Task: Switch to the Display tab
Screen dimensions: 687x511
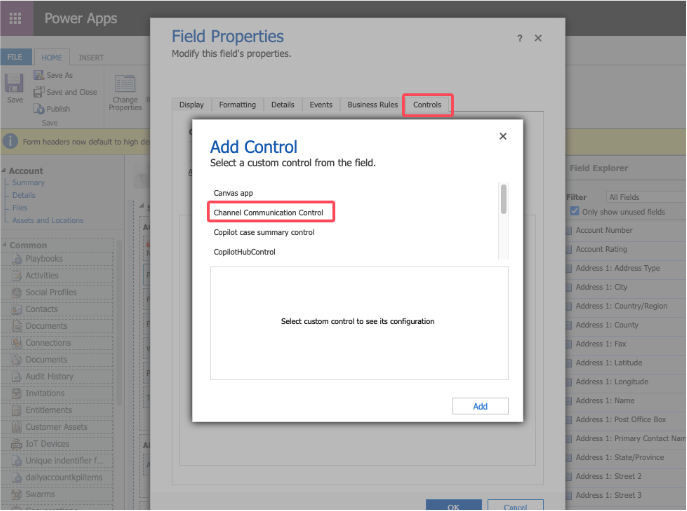Action: click(x=191, y=105)
